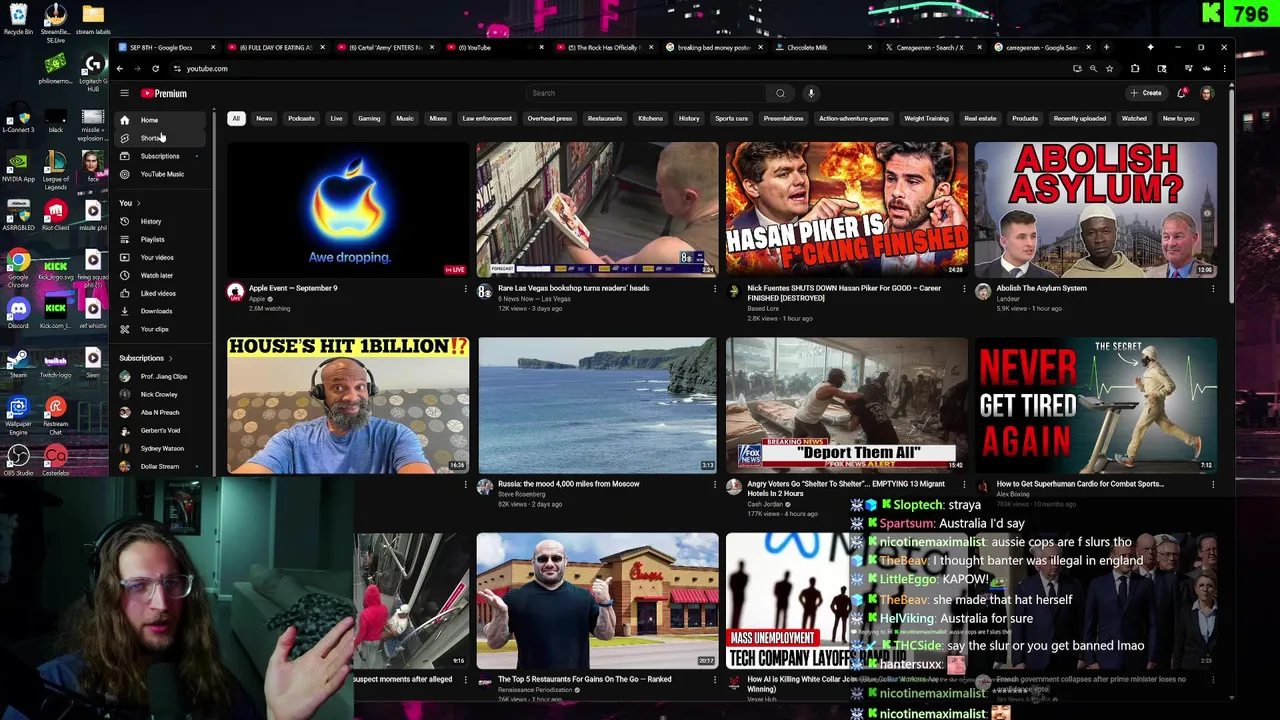Select the All filter chip
This screenshot has height=720, width=1280.
pos(236,118)
